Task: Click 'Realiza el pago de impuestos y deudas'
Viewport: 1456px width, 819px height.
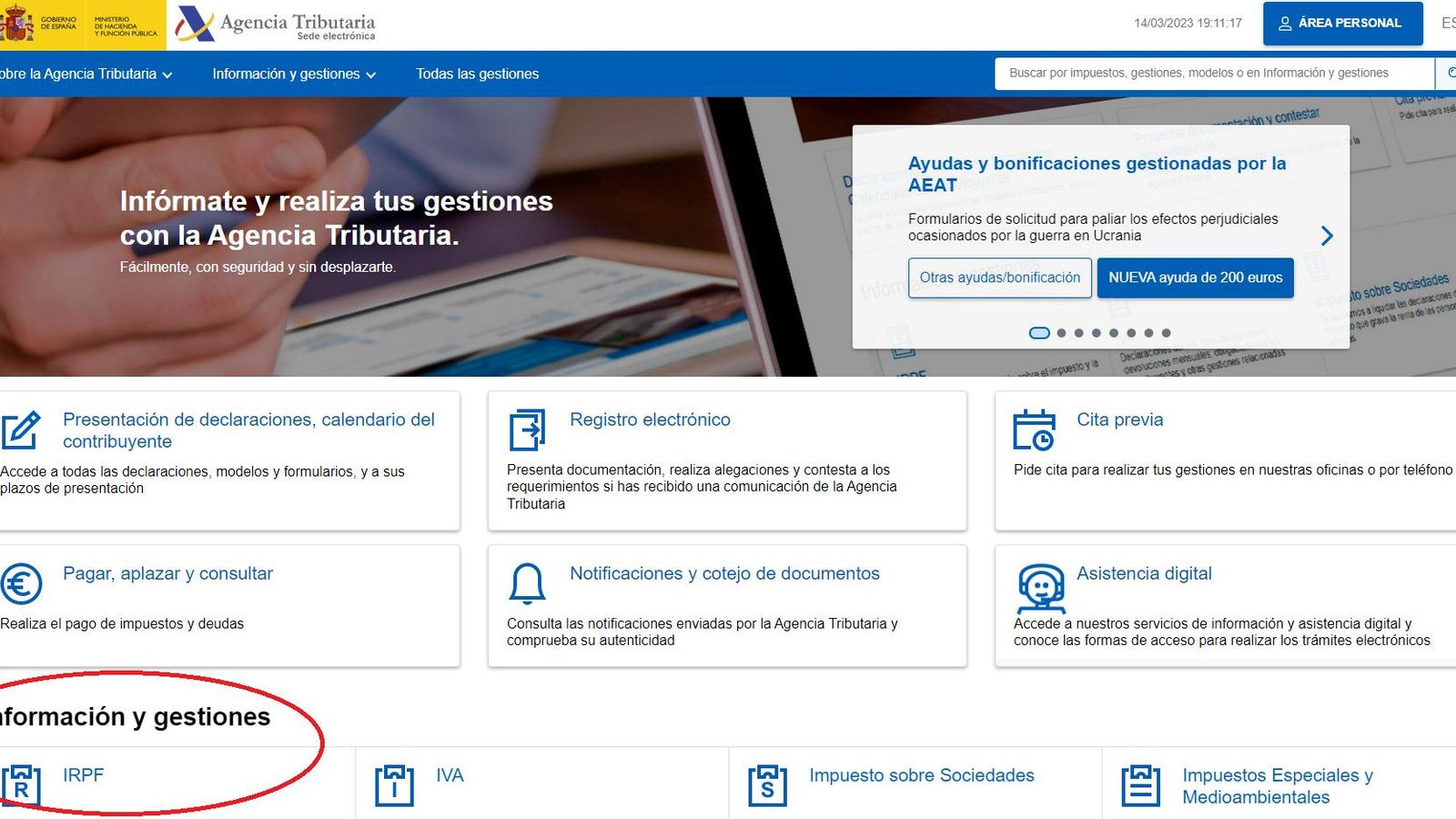Action: point(122,623)
